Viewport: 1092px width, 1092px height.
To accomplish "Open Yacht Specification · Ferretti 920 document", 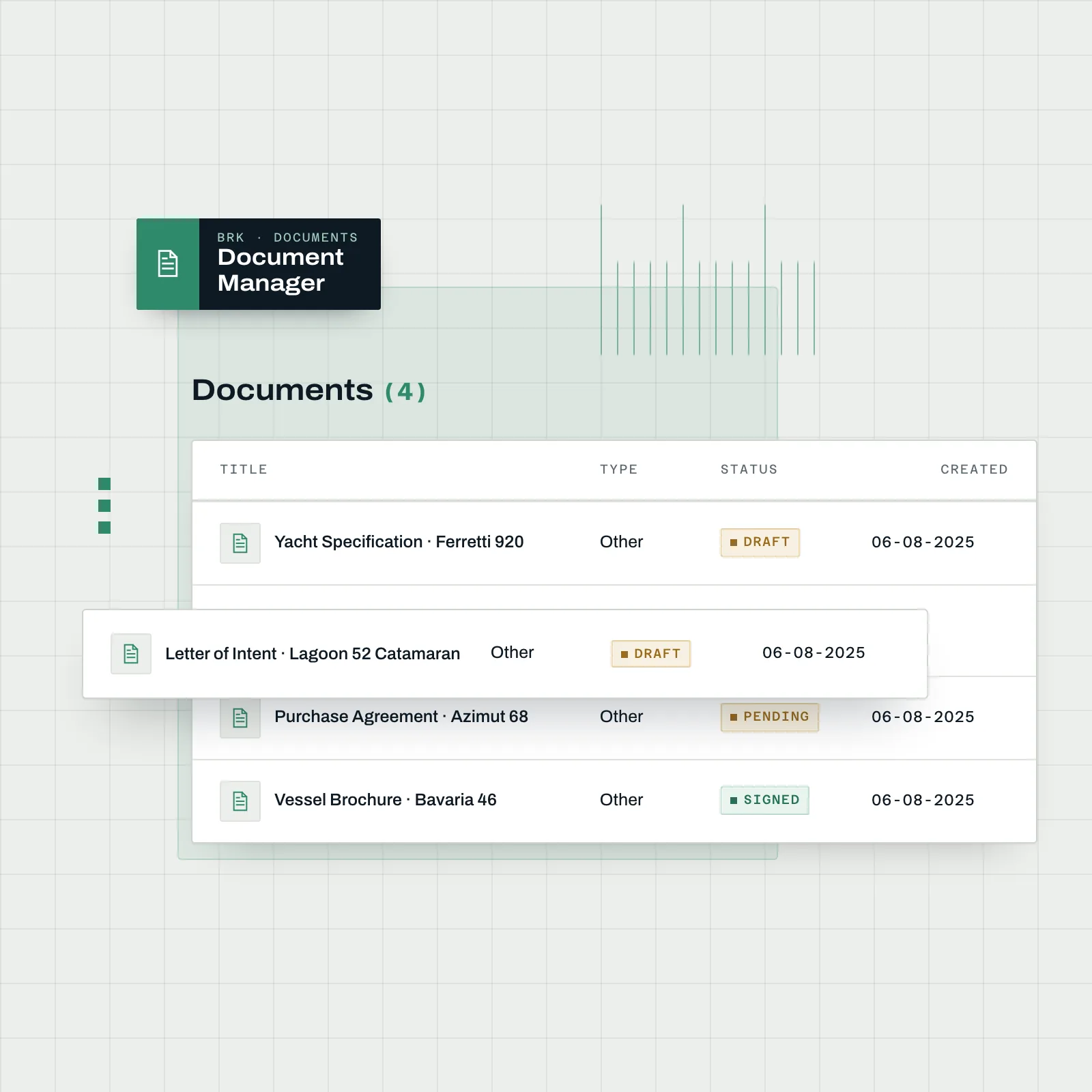I will point(399,542).
